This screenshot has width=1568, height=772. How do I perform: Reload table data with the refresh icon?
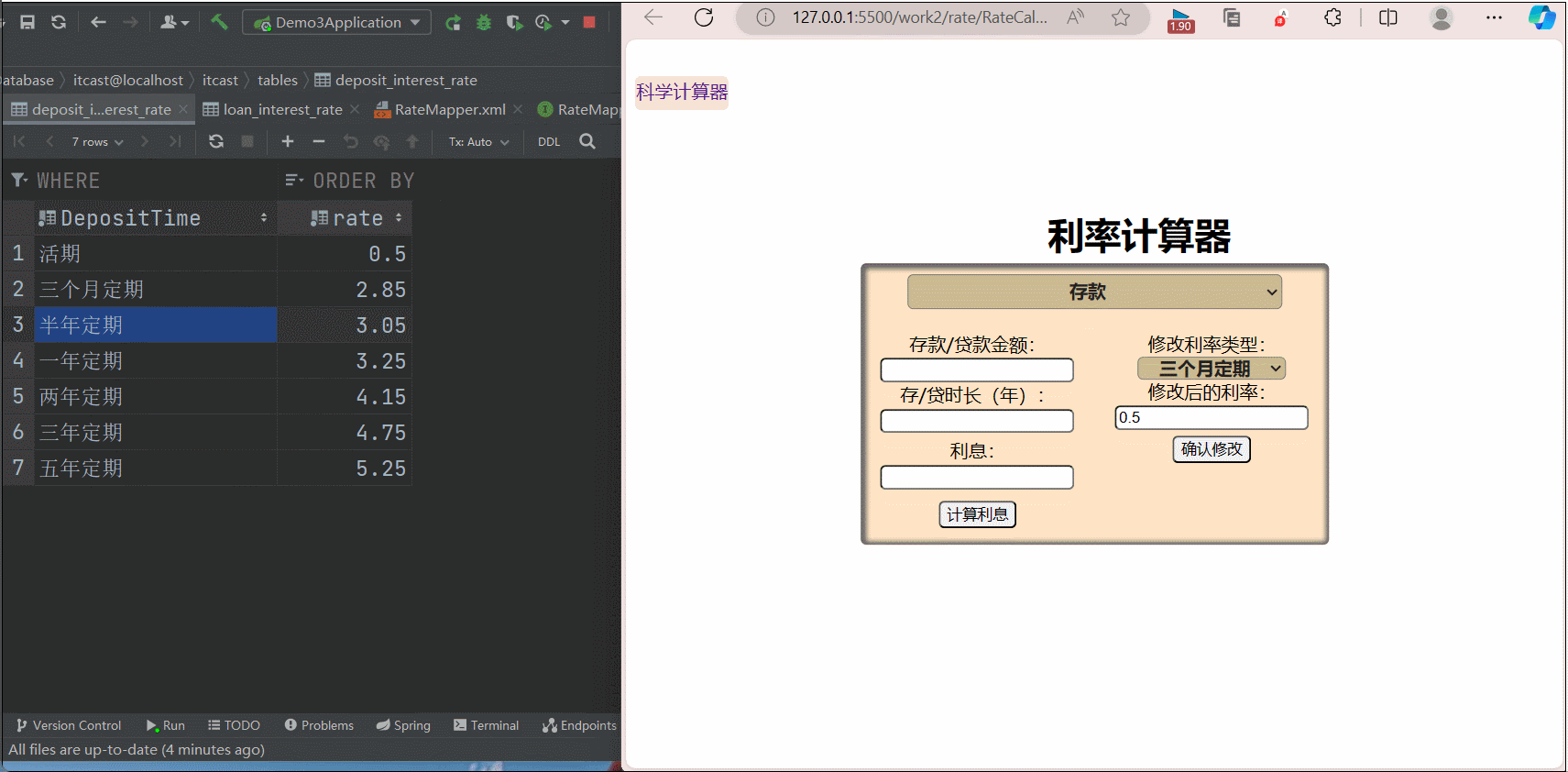click(216, 141)
